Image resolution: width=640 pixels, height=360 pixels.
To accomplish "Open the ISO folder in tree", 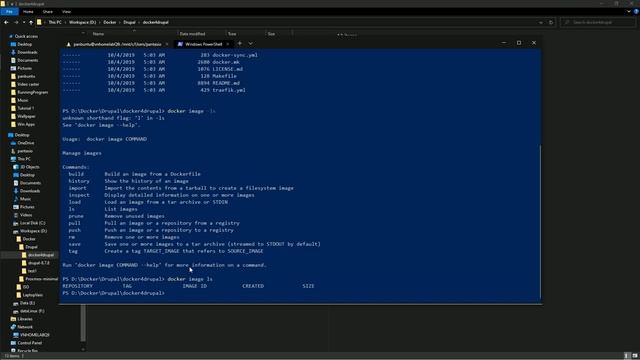I will 26,287.
